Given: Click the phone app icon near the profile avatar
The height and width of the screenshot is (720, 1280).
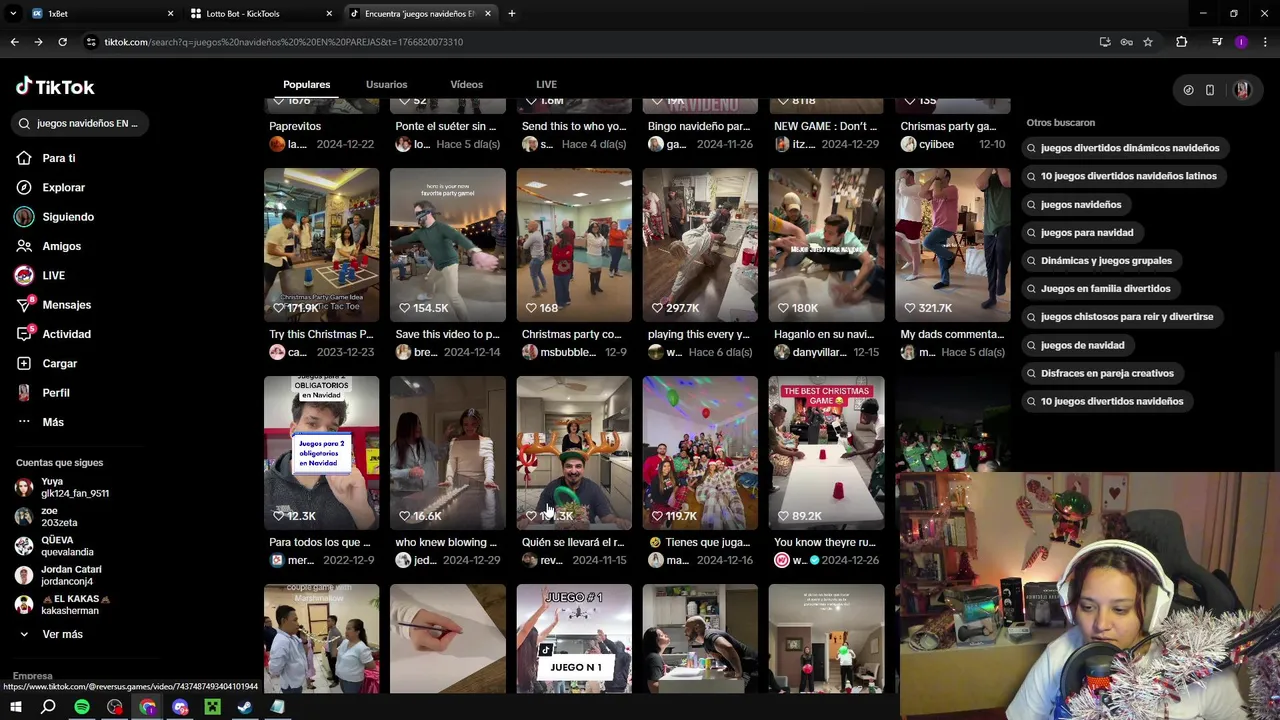Looking at the screenshot, I should click(1210, 90).
